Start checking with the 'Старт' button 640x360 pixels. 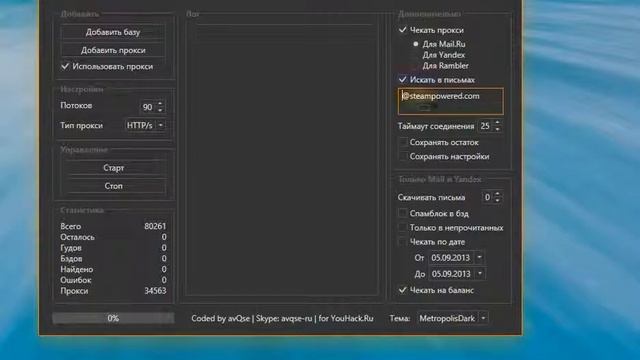(x=113, y=168)
